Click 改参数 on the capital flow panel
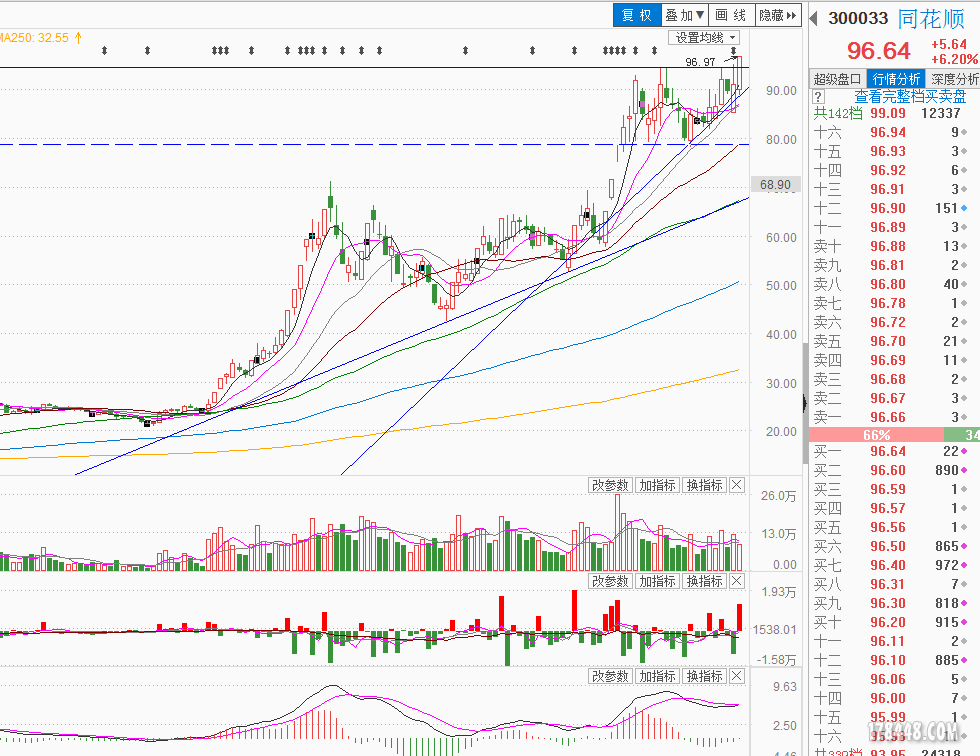Viewport: 980px width, 756px height. 610,581
